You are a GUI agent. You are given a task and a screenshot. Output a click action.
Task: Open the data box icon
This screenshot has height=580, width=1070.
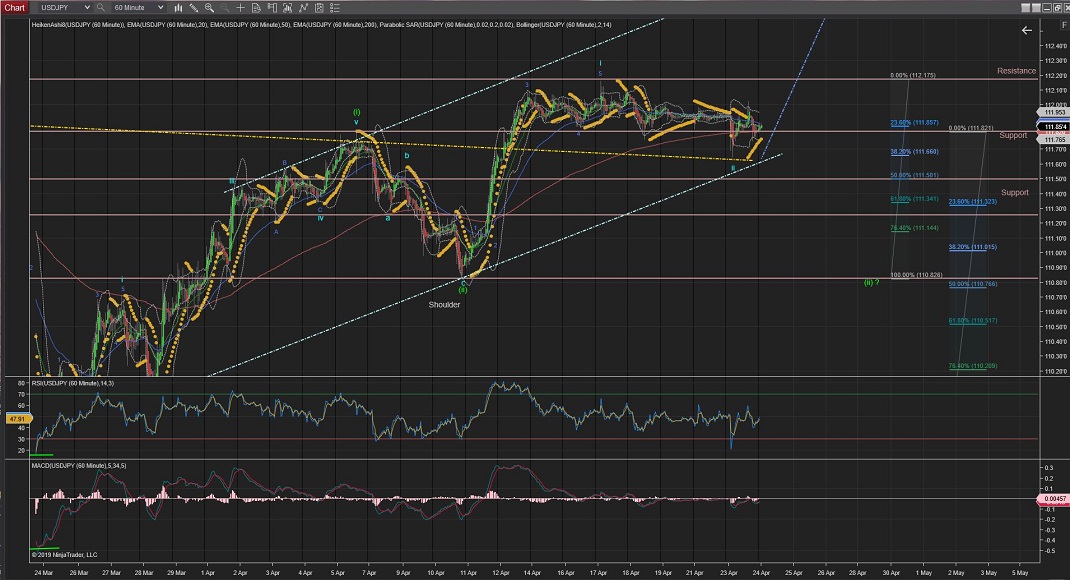coord(256,7)
